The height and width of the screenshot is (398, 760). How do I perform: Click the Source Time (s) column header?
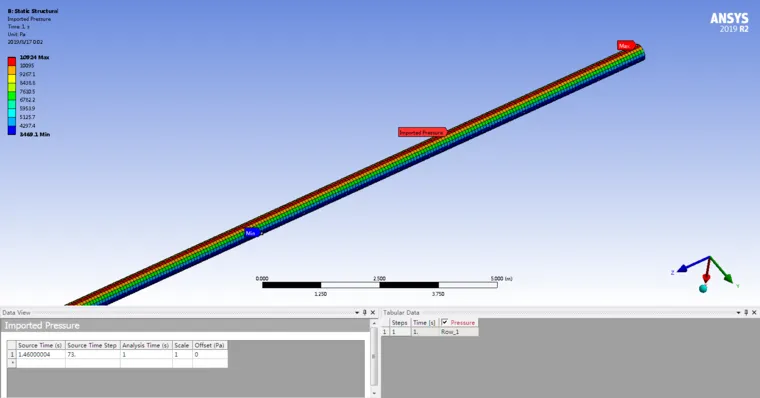41,345
